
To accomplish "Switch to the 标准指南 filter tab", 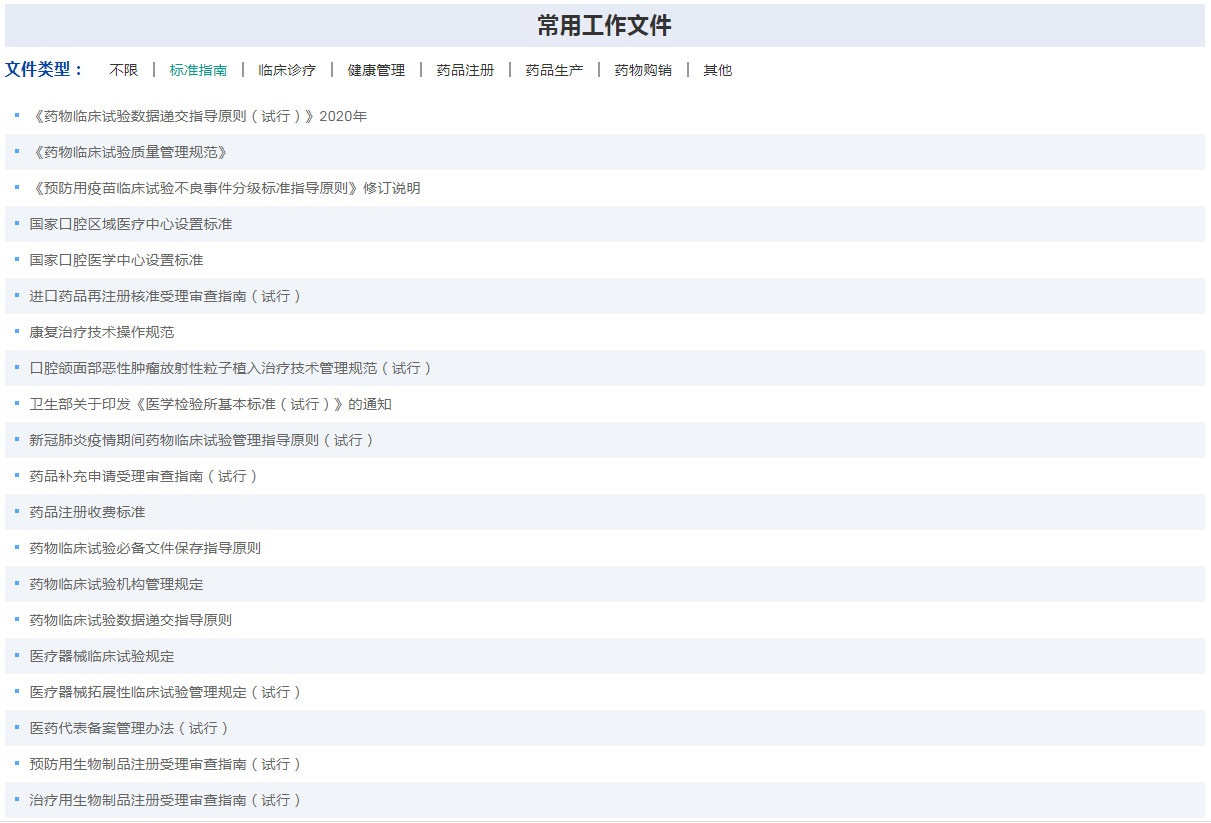I will coord(198,70).
